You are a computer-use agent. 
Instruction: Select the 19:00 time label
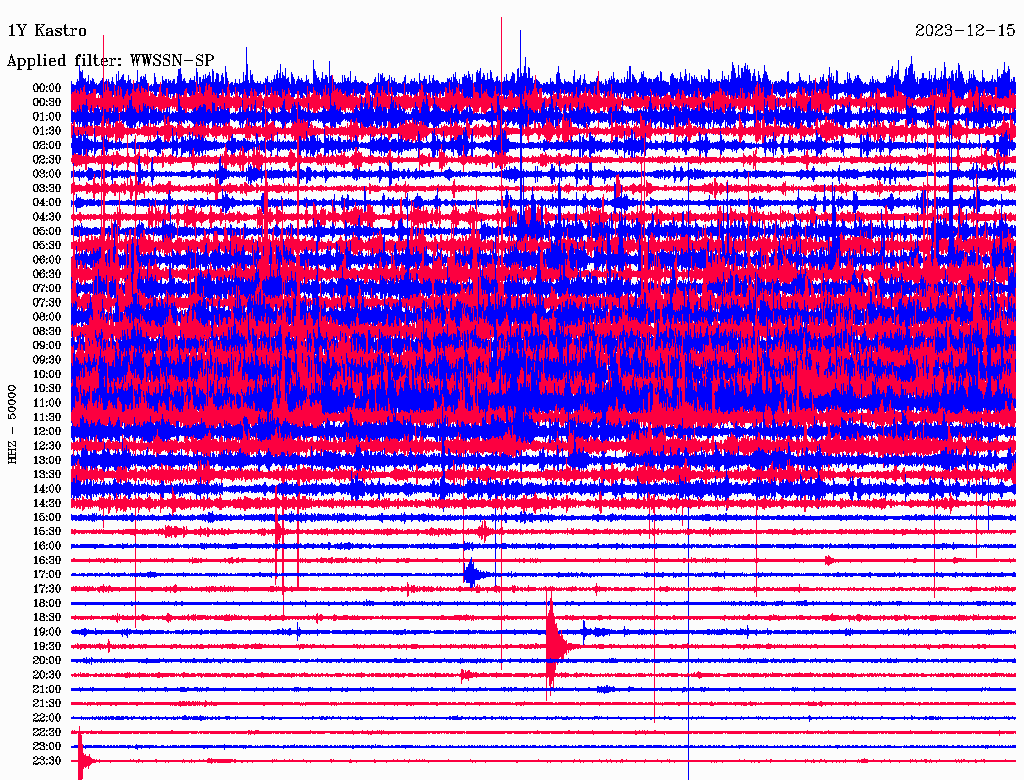pyautogui.click(x=46, y=632)
